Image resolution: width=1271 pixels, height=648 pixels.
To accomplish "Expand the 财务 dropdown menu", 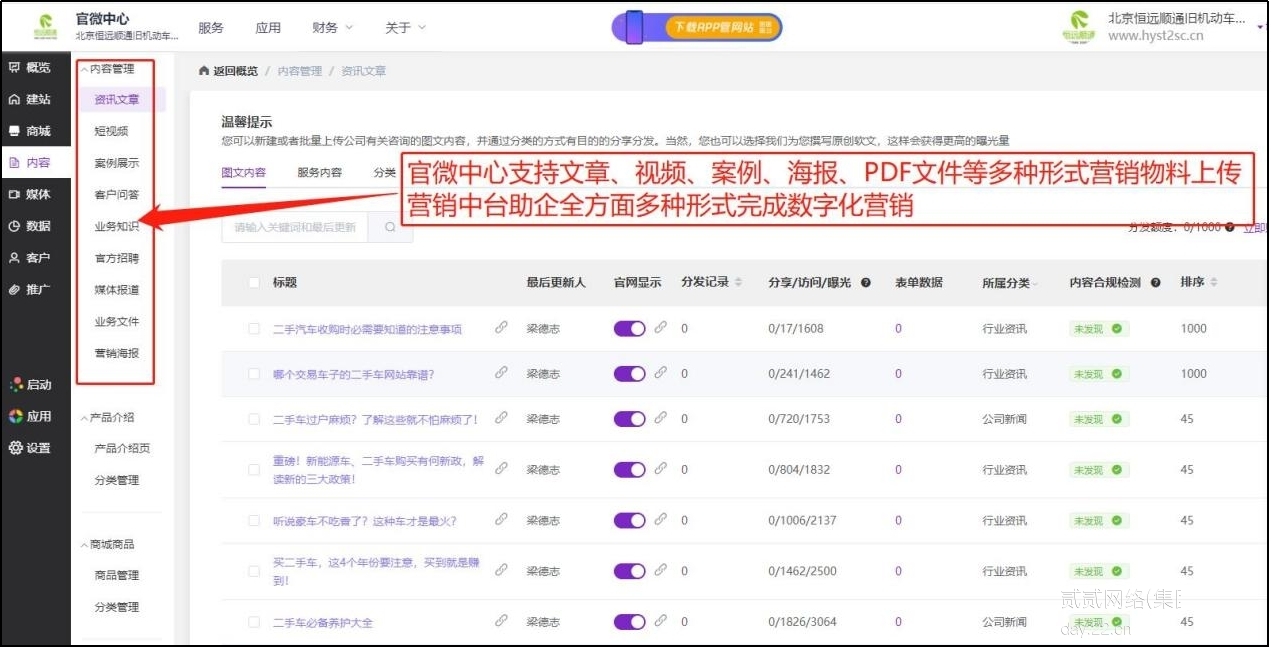I will (332, 28).
